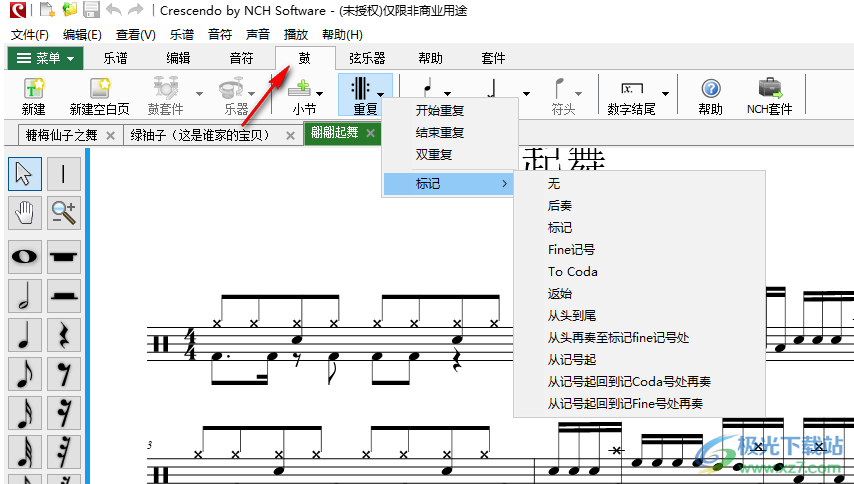The image size is (854, 484).
Task: Click the Open folder icon in title bar
Action: [70, 9]
